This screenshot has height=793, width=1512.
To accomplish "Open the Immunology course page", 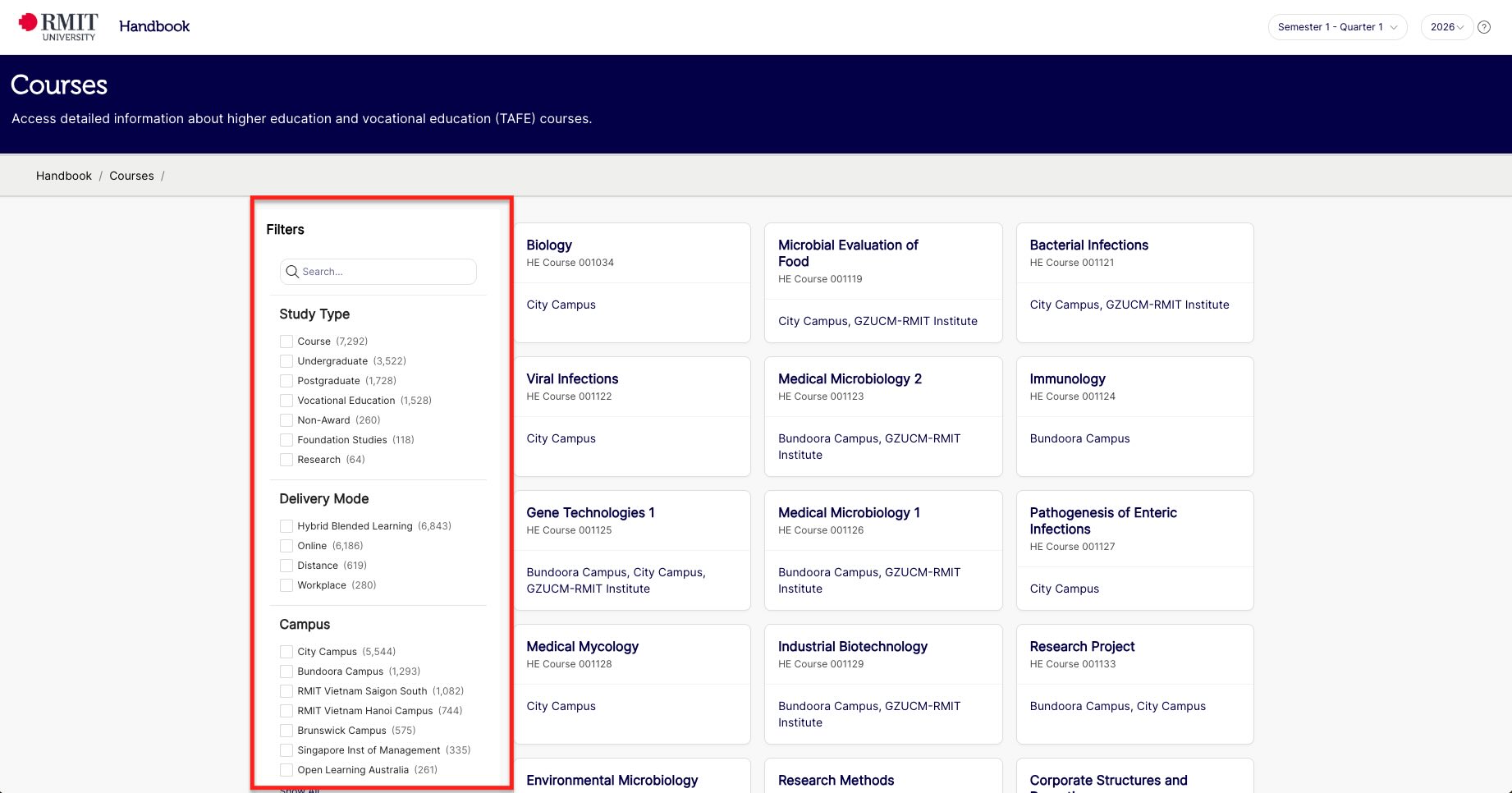I will pos(1067,378).
